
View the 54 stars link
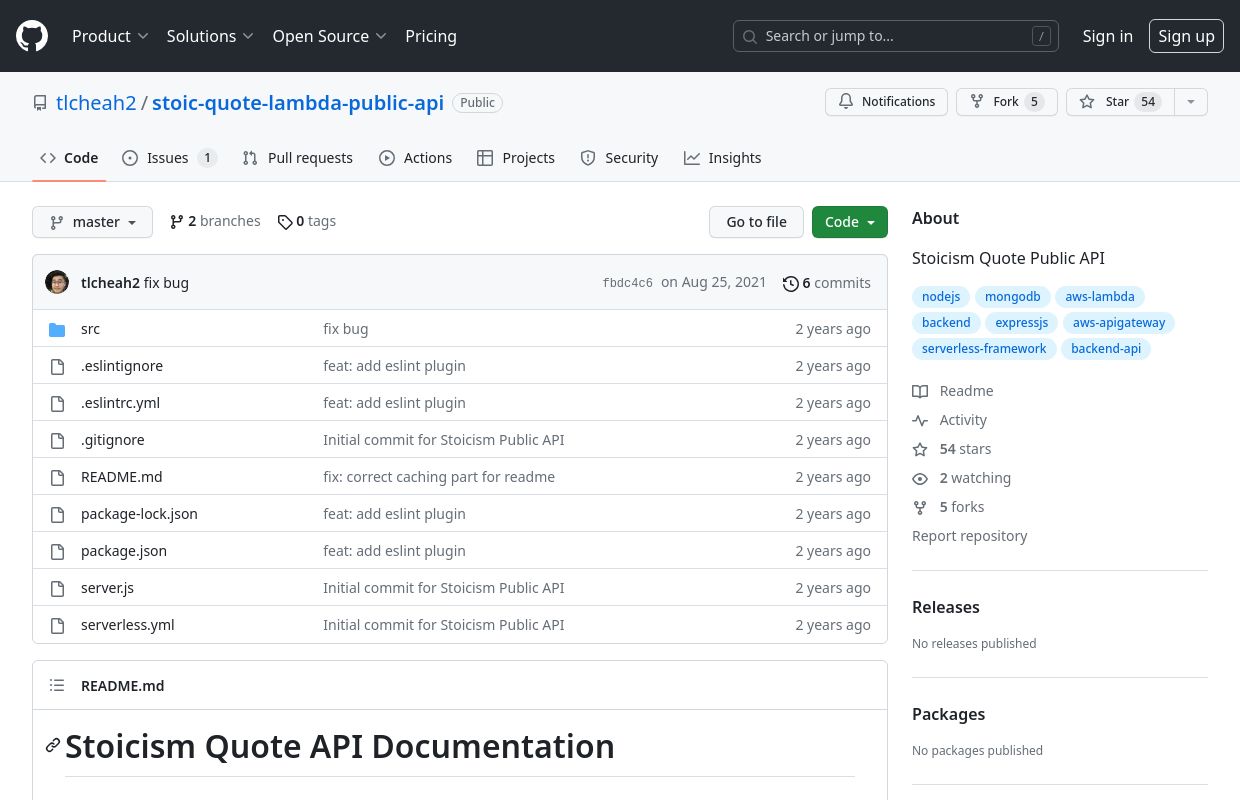click(952, 449)
